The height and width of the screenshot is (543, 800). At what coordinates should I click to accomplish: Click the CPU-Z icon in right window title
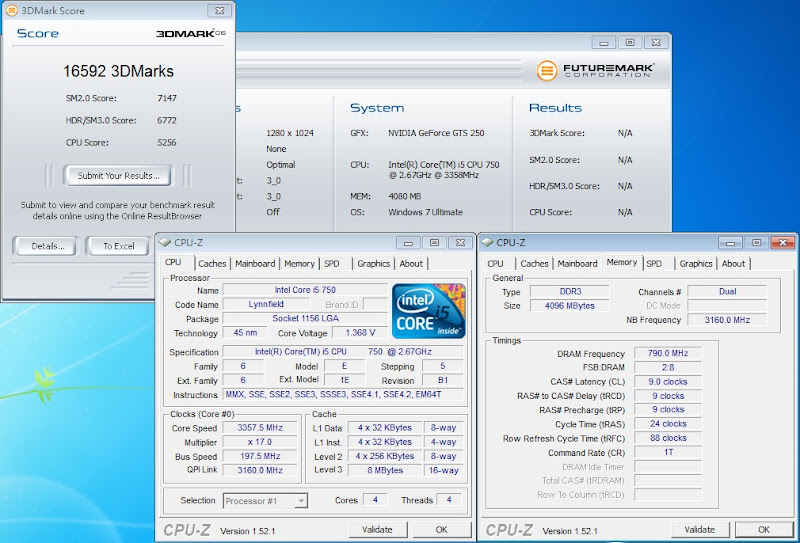click(487, 242)
